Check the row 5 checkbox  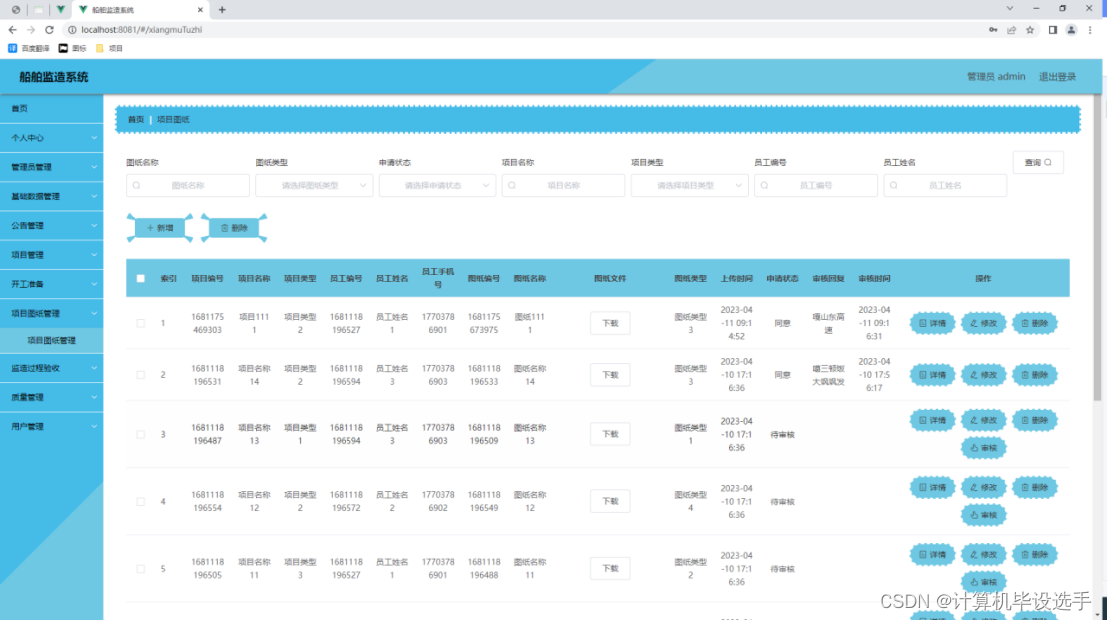point(140,568)
